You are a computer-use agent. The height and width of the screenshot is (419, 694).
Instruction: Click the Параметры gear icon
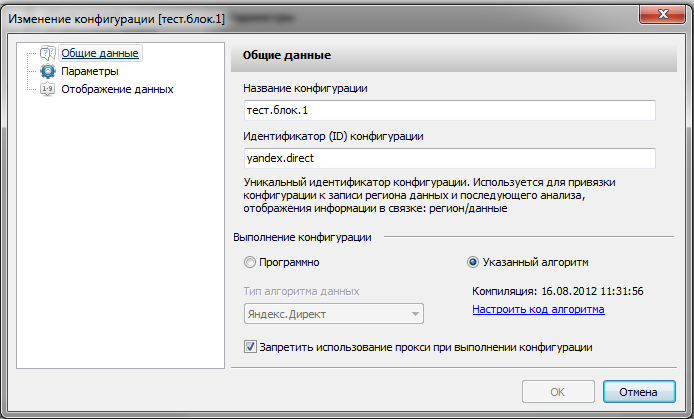point(47,72)
